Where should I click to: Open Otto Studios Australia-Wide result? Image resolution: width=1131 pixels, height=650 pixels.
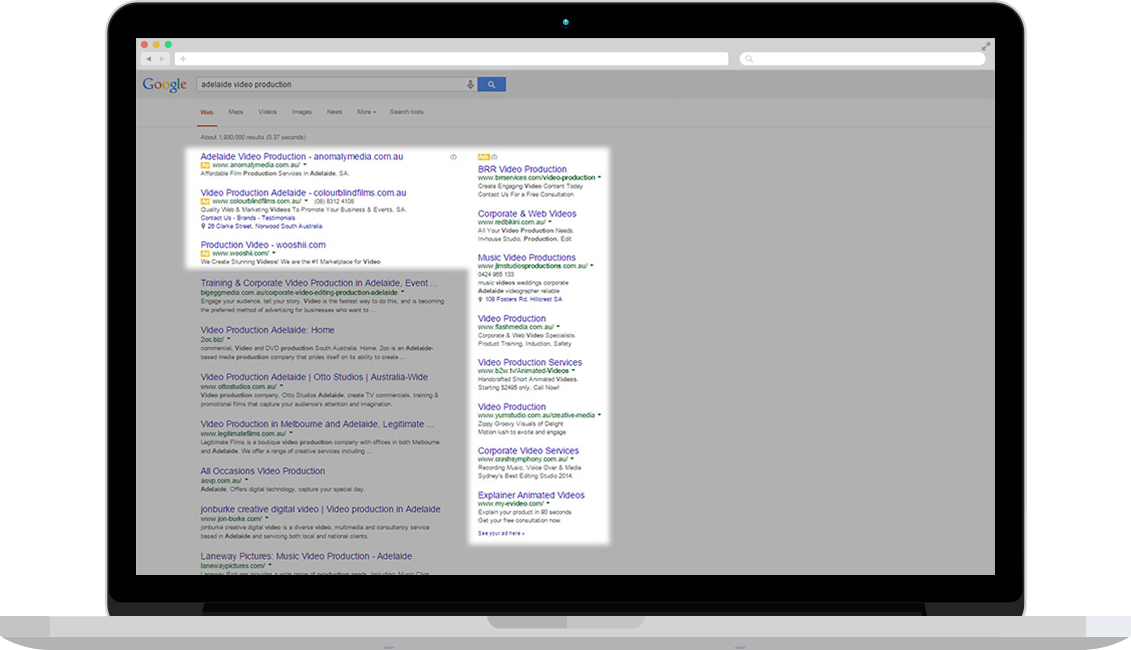point(314,377)
